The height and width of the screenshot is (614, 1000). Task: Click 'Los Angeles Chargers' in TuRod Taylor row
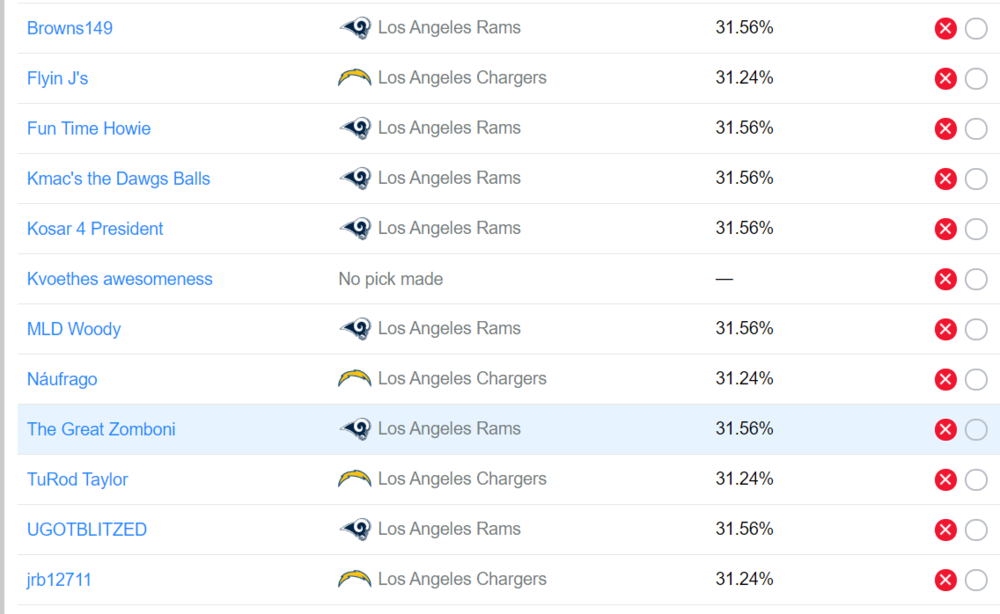462,479
